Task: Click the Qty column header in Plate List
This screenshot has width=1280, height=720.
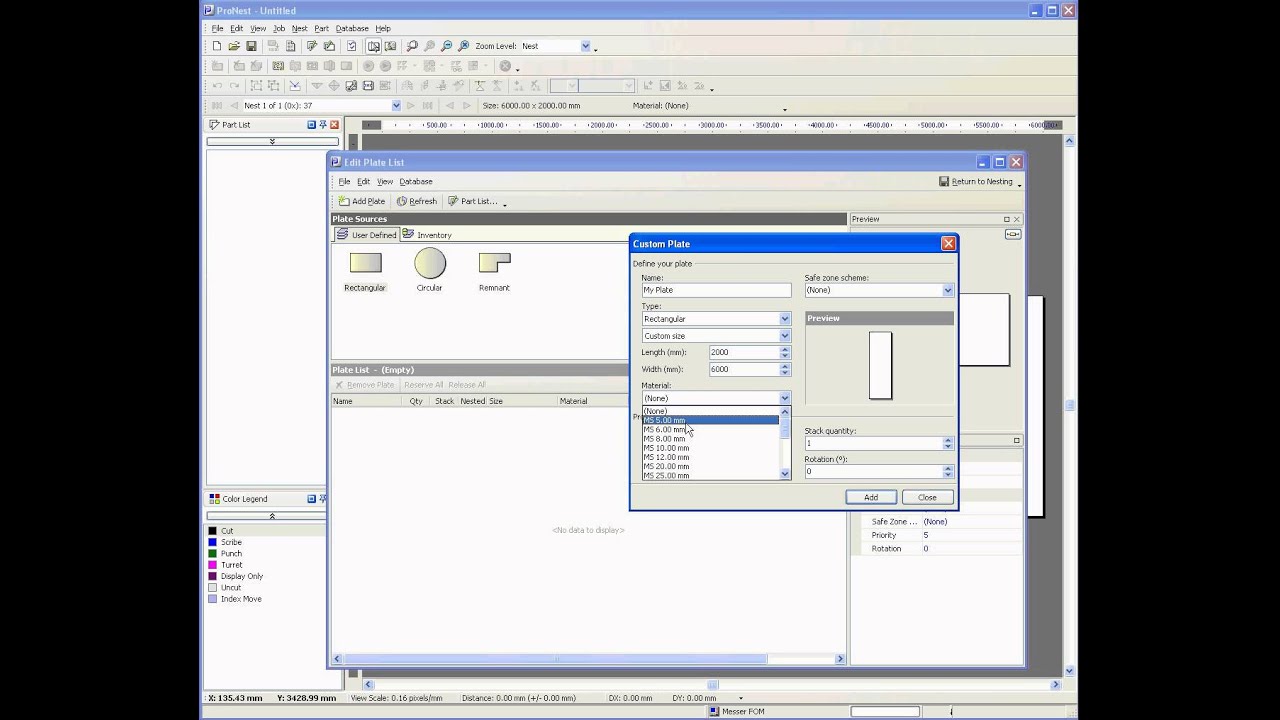Action: (x=416, y=401)
